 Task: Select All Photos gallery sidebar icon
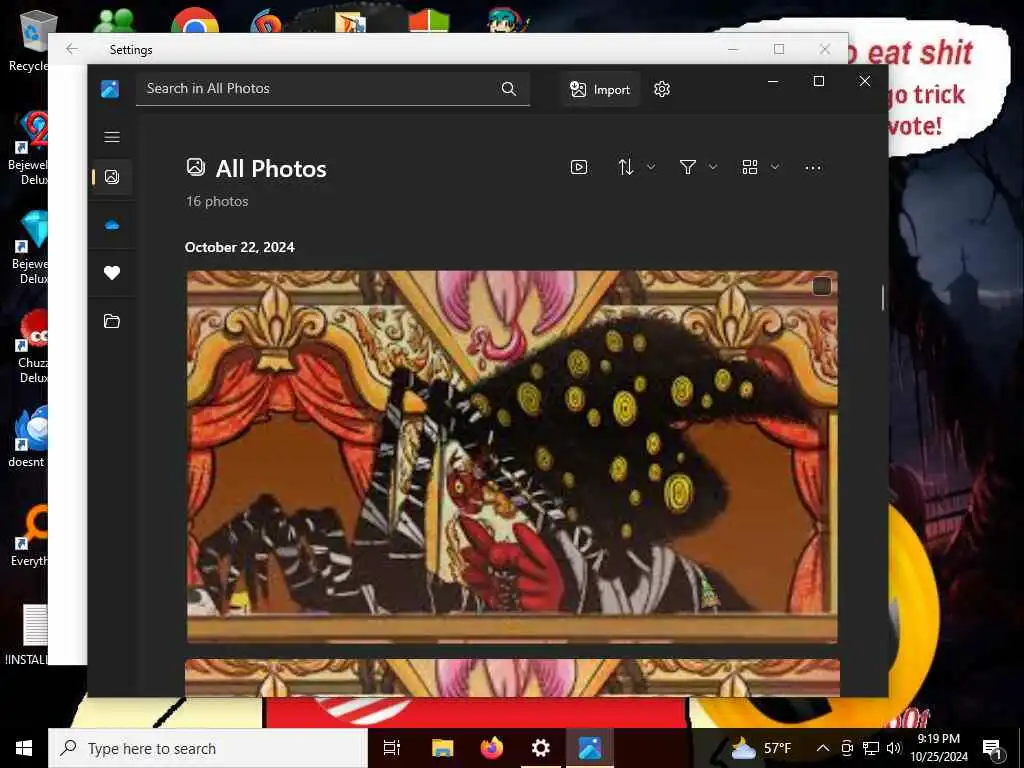tap(112, 177)
